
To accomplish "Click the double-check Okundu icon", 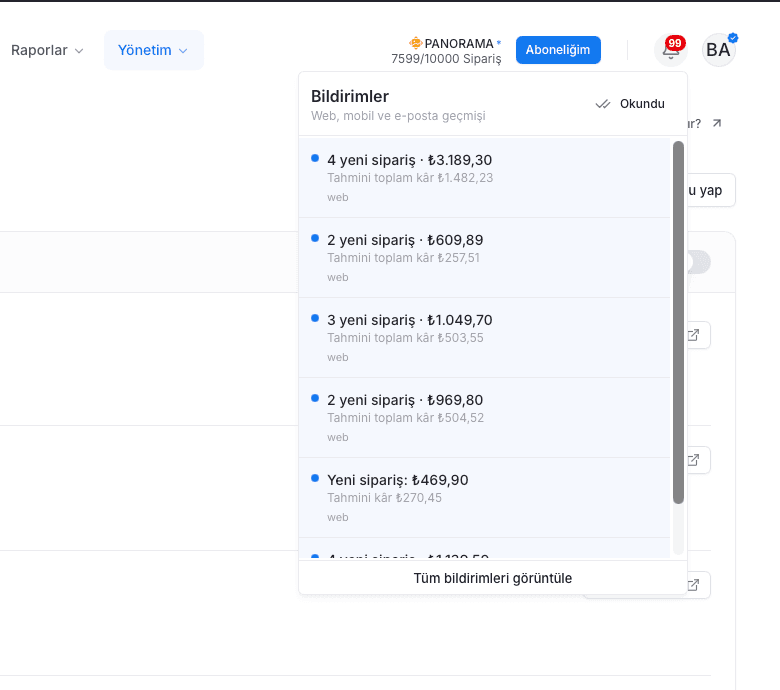I will coord(603,104).
